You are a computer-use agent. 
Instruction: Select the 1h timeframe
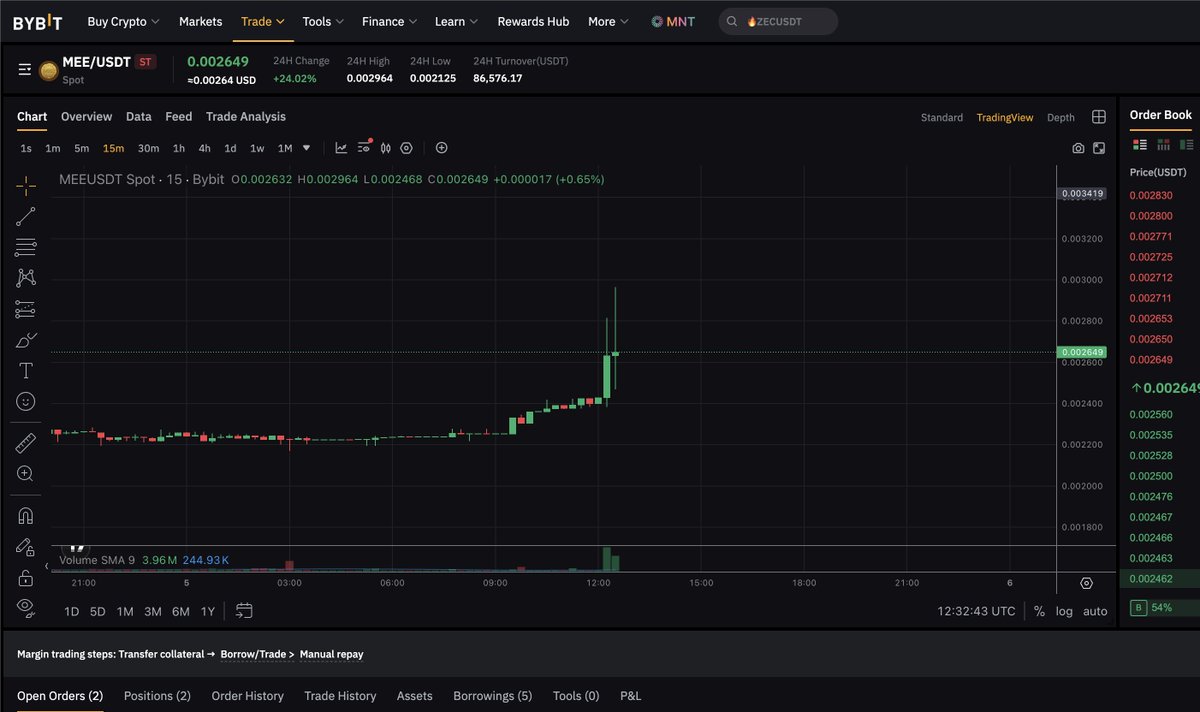[x=178, y=148]
